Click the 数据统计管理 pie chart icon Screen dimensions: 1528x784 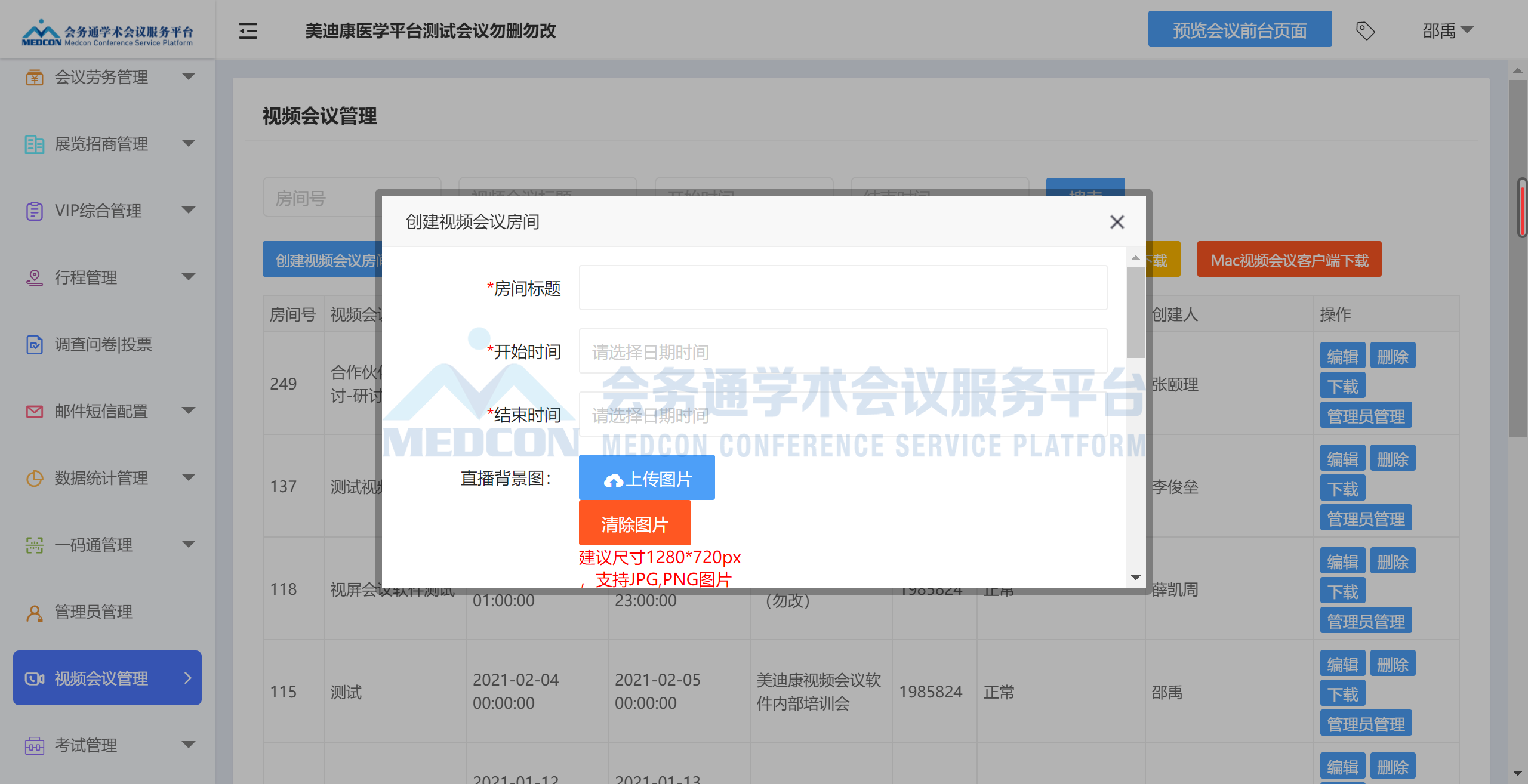click(35, 478)
